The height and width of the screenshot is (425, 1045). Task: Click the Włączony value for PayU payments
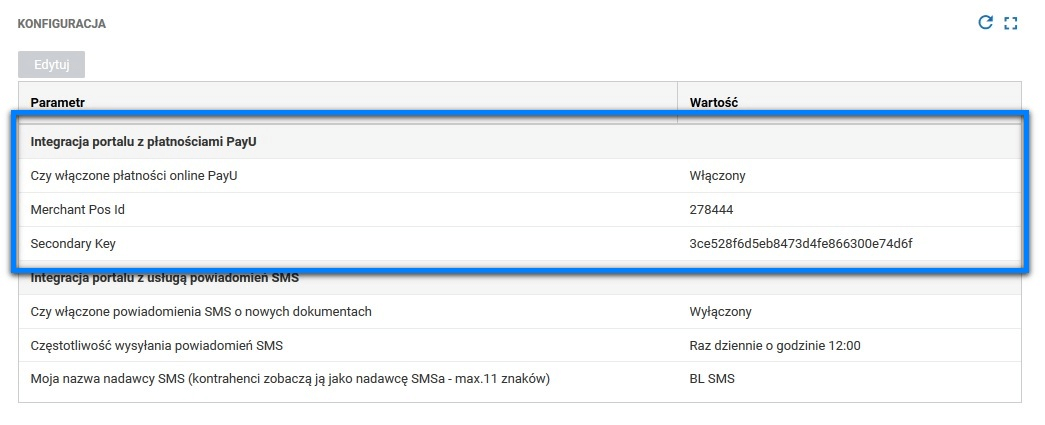pos(717,176)
